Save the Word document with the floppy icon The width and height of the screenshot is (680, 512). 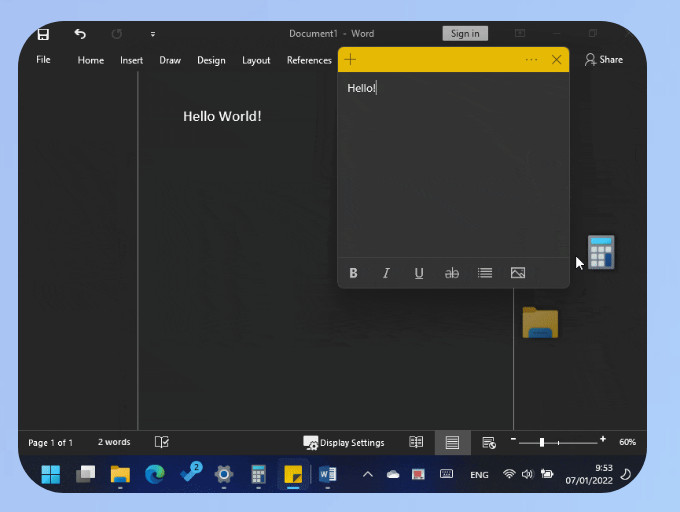43,34
